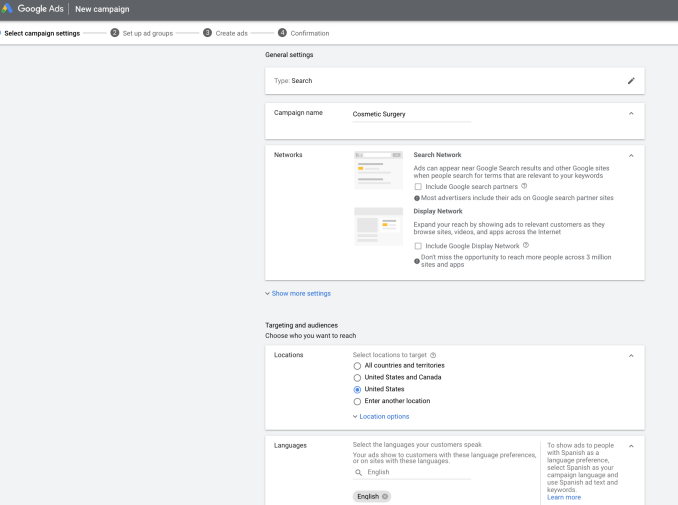Collapse the Locations section chevron
The height and width of the screenshot is (505, 678).
click(x=631, y=356)
